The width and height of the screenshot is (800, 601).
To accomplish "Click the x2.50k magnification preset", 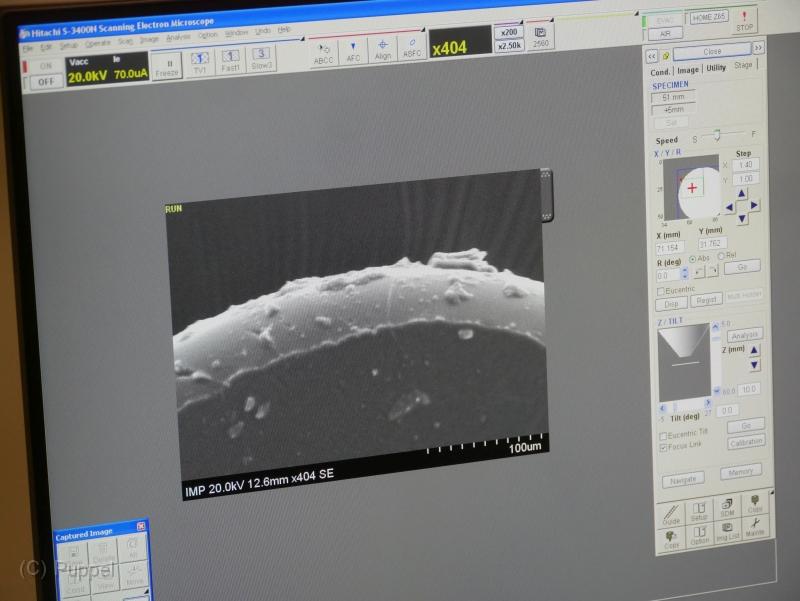I will (509, 45).
